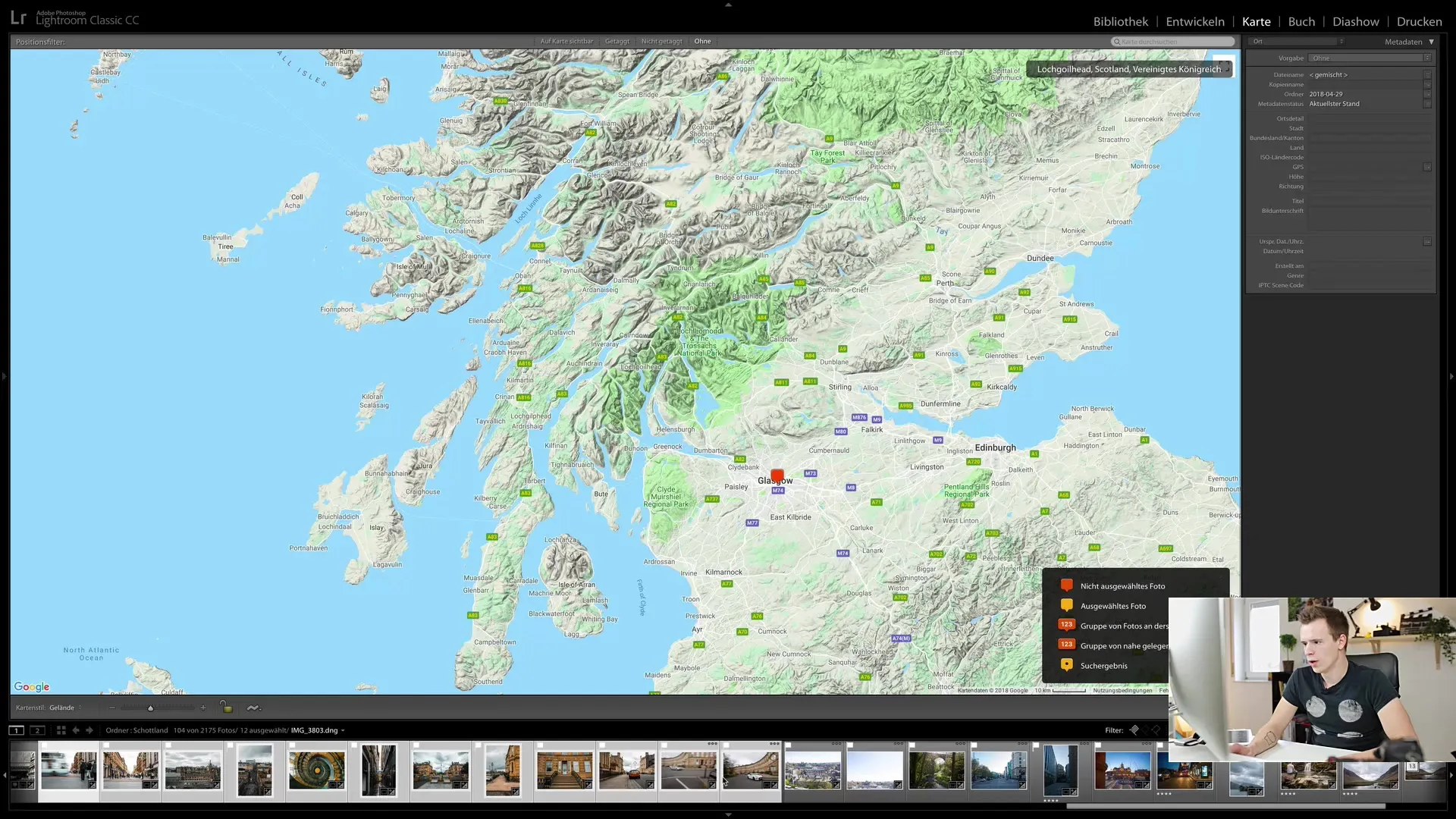Screen dimensions: 1456x819
Task: Select the narrow alley thumbnail
Action: coord(378,770)
